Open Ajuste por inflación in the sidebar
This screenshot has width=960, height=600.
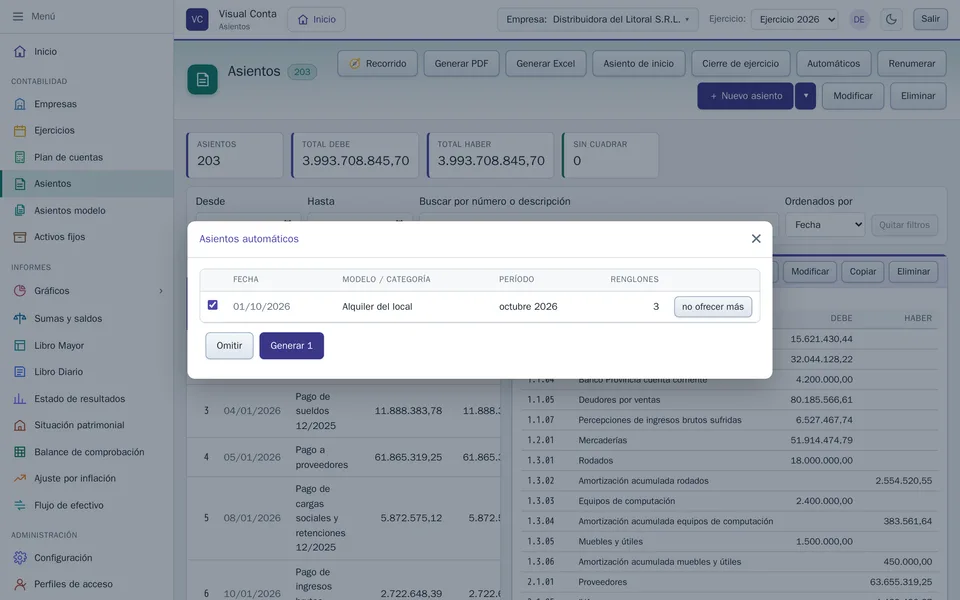(x=87, y=478)
